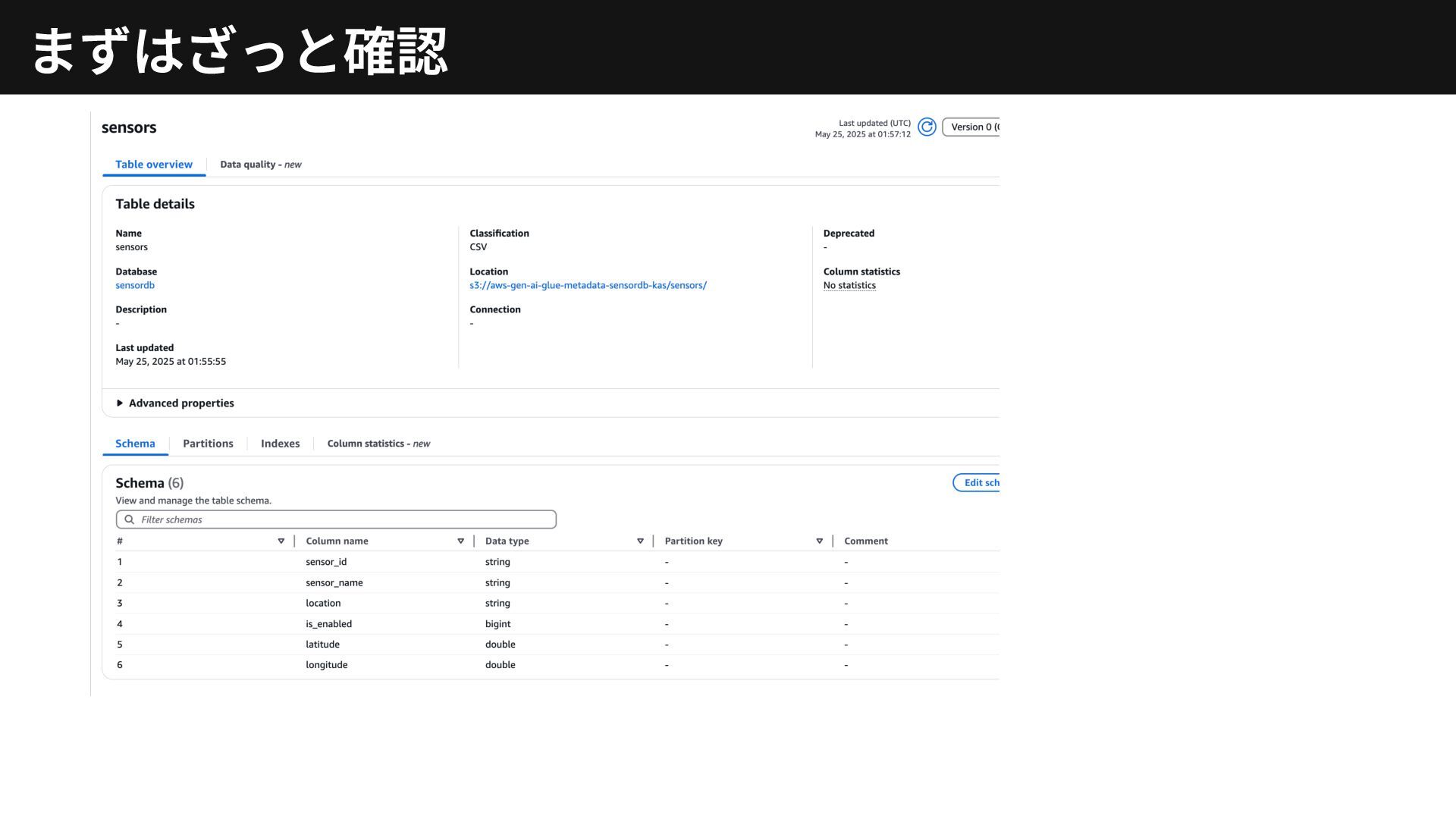Select the Table overview tab
Viewport: 1456px width, 819px height.
tap(154, 165)
